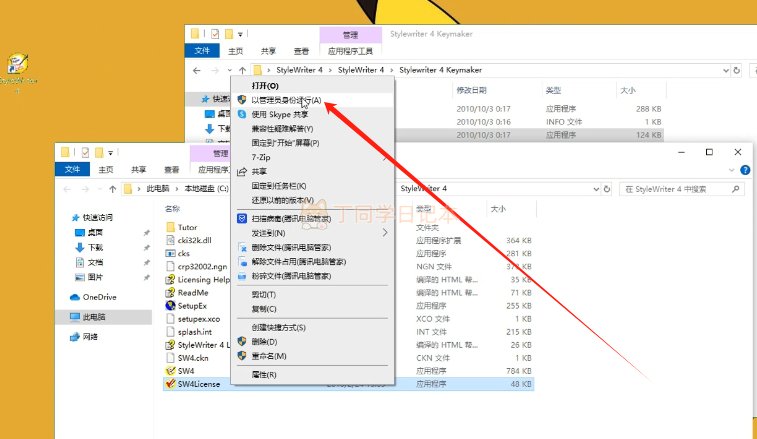Click the new folder icon in the Keymaker title bar
Screen dimensions: 757x439
tap(229, 34)
